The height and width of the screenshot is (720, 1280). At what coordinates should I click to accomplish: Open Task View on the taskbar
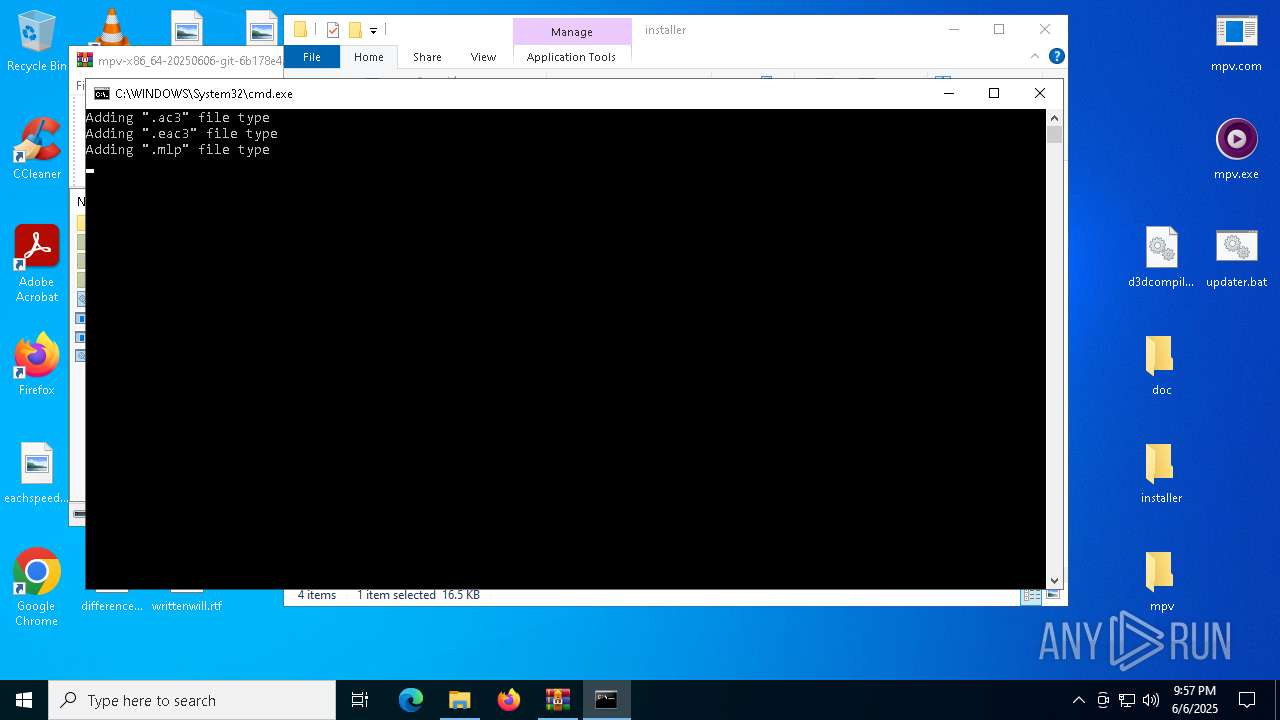click(x=360, y=700)
